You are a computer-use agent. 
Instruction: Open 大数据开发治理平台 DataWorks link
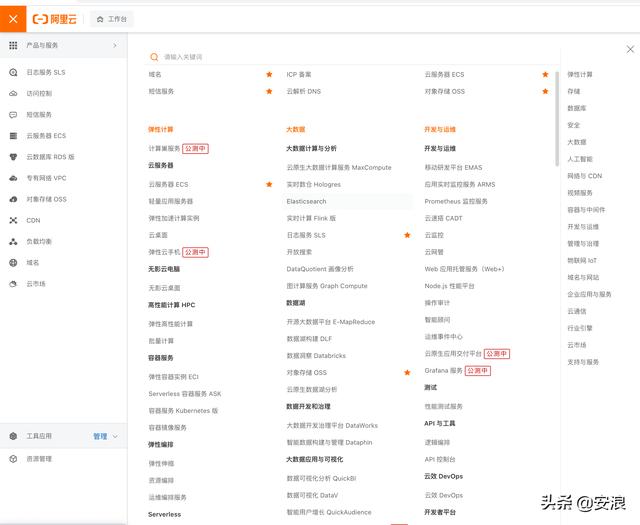pyautogui.click(x=332, y=425)
